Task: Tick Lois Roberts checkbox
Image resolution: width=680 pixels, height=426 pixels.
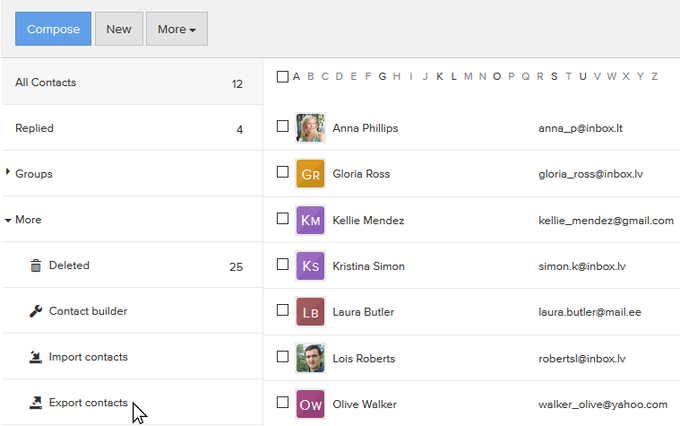Action: click(x=282, y=357)
